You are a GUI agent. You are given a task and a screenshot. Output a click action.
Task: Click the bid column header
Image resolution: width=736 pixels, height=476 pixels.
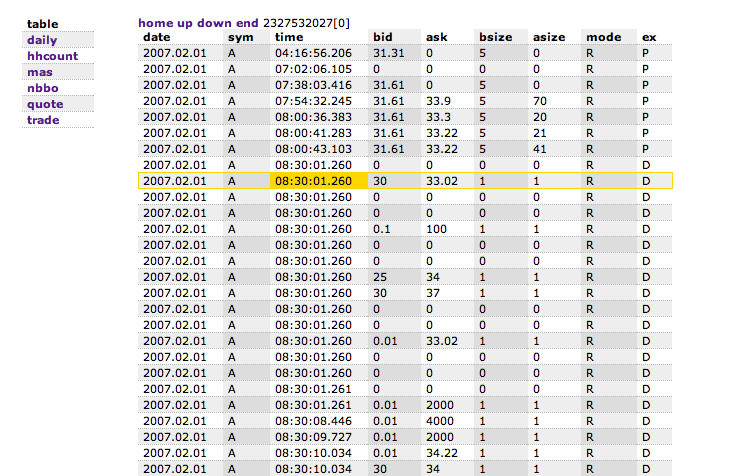(x=383, y=37)
